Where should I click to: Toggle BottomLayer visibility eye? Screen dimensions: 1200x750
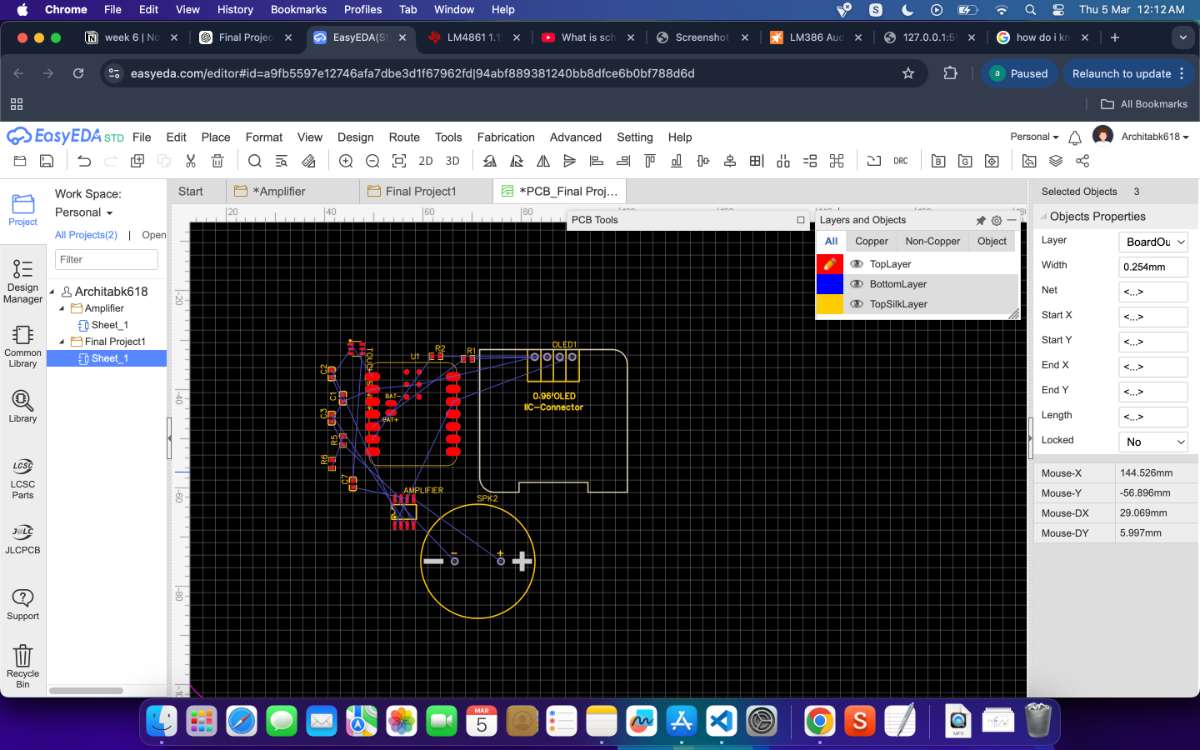pyautogui.click(x=856, y=284)
